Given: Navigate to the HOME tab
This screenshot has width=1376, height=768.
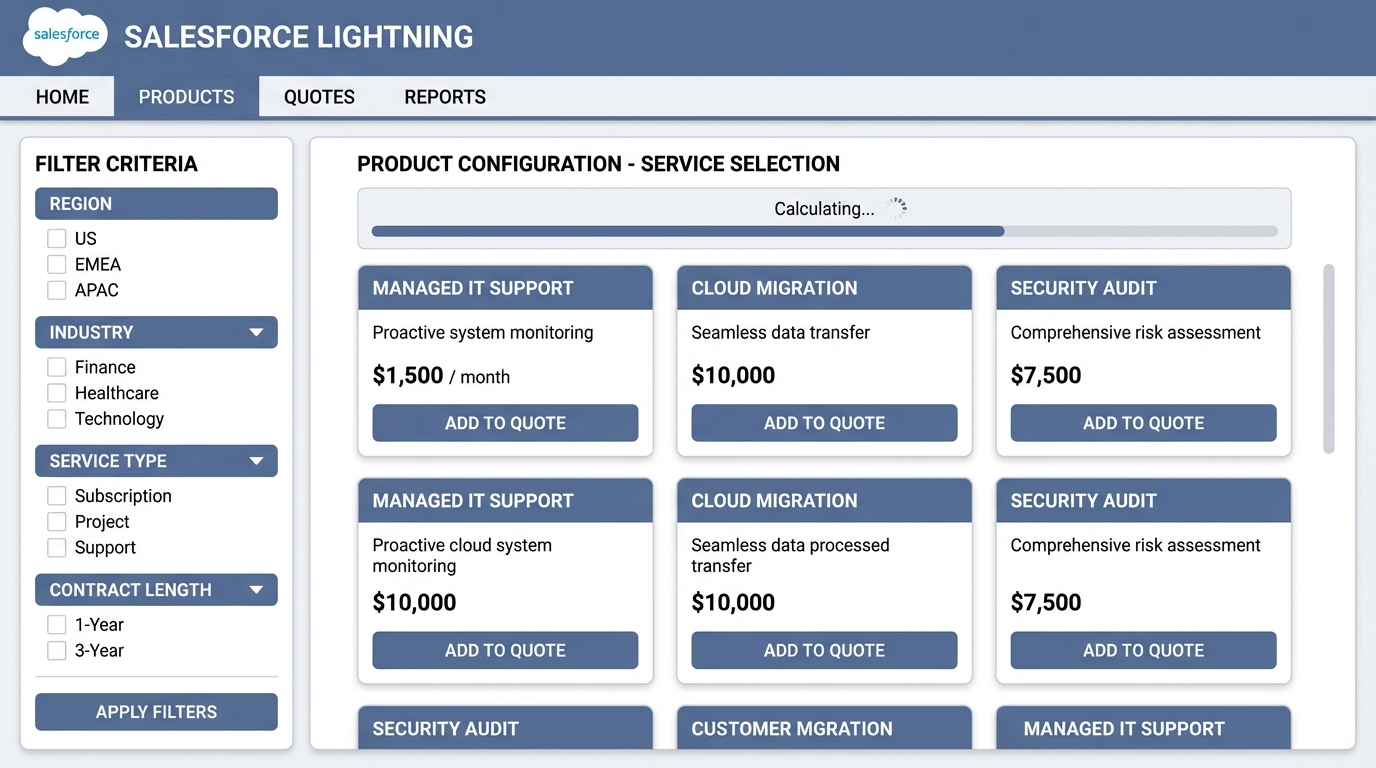Looking at the screenshot, I should tap(62, 96).
